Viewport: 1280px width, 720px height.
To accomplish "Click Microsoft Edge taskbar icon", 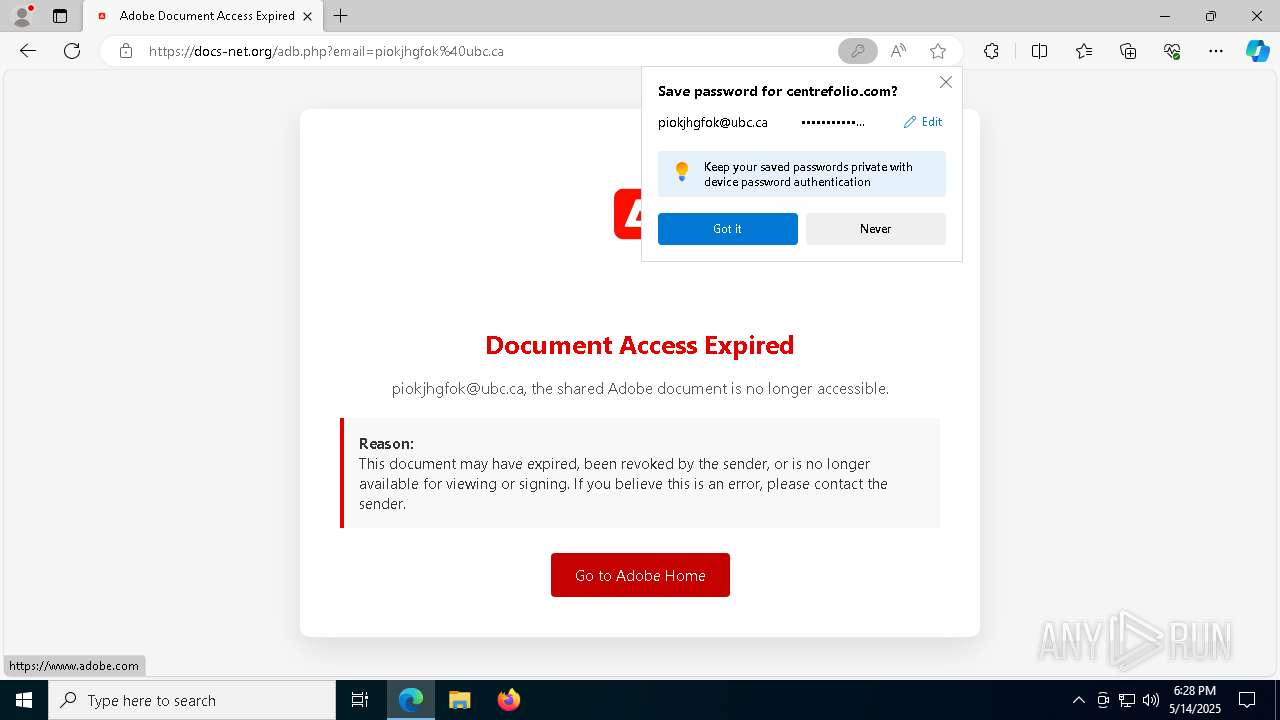I will pos(411,700).
